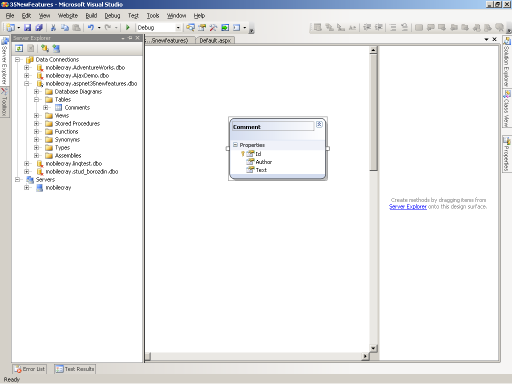The height and width of the screenshot is (384, 512).
Task: Click the Comment entity name field
Action: coord(273,127)
